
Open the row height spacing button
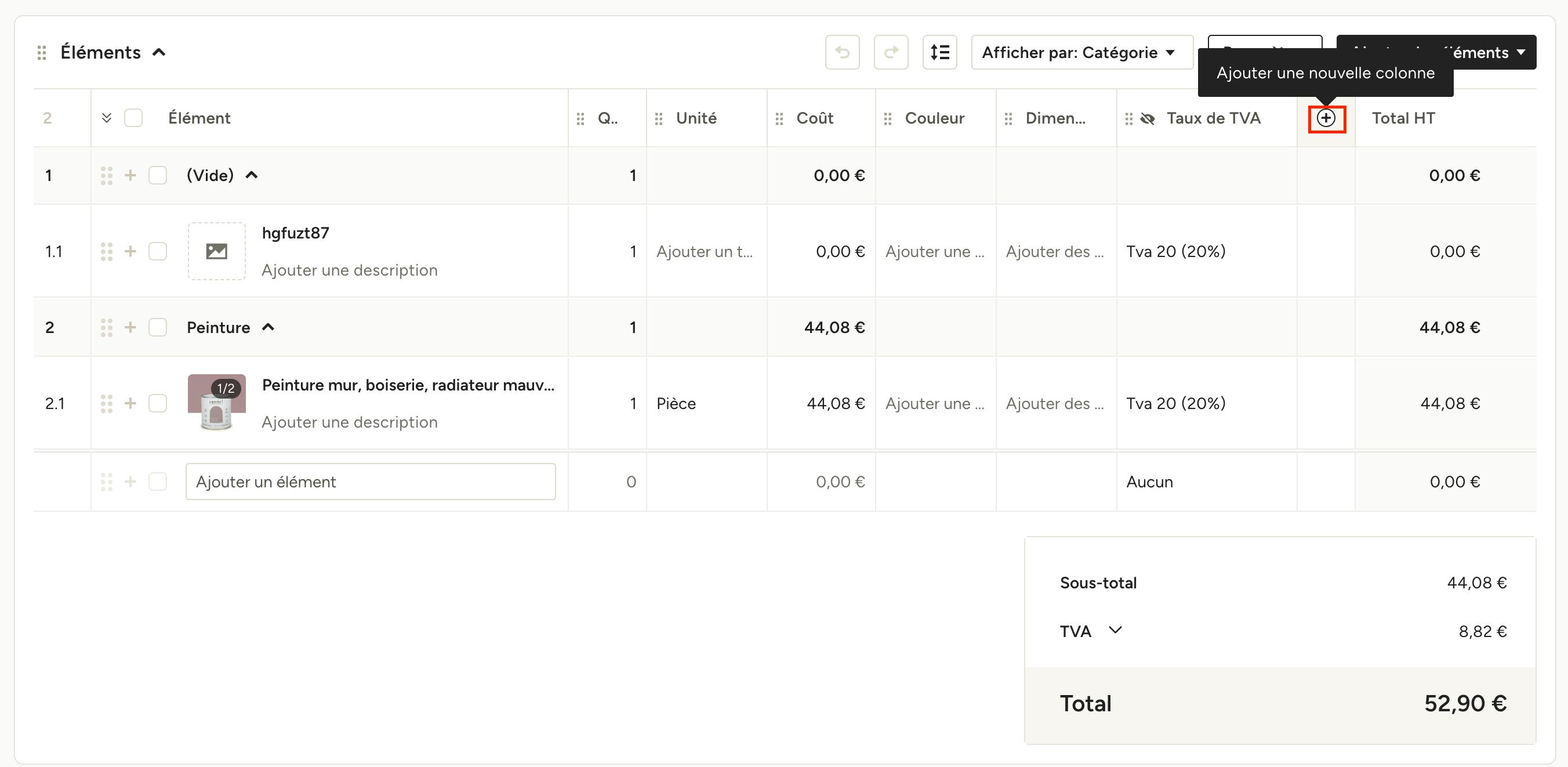(x=940, y=52)
